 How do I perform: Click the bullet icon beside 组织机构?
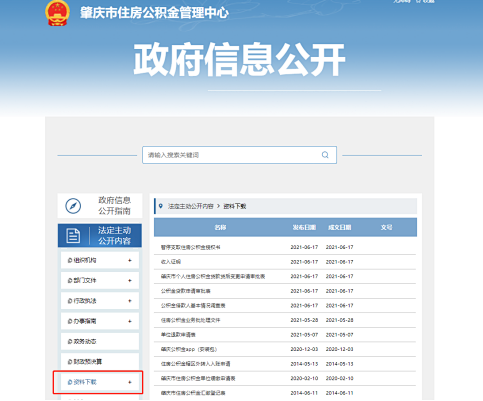70,260
